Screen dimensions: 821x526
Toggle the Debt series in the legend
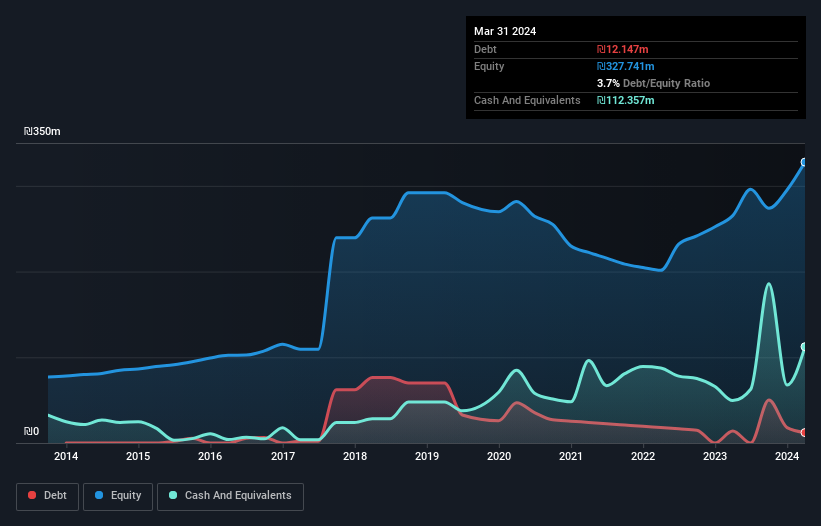pyautogui.click(x=47, y=496)
